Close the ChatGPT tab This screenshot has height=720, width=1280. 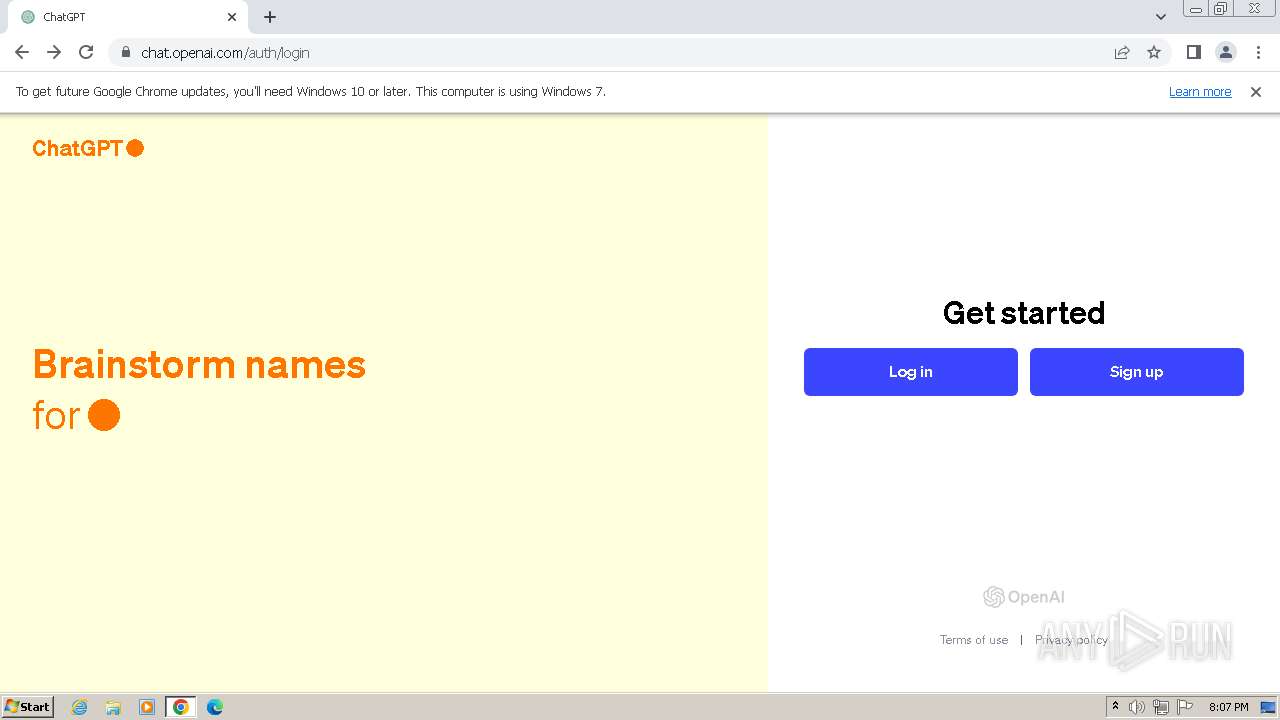click(x=232, y=17)
